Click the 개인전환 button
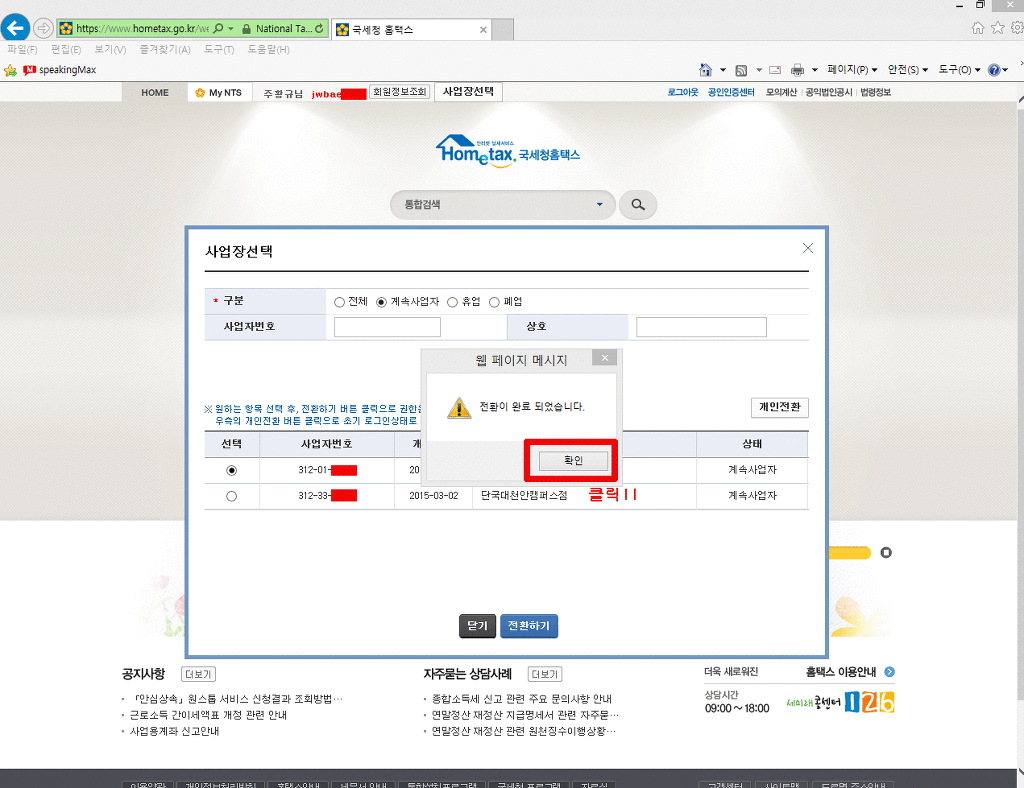 [780, 407]
